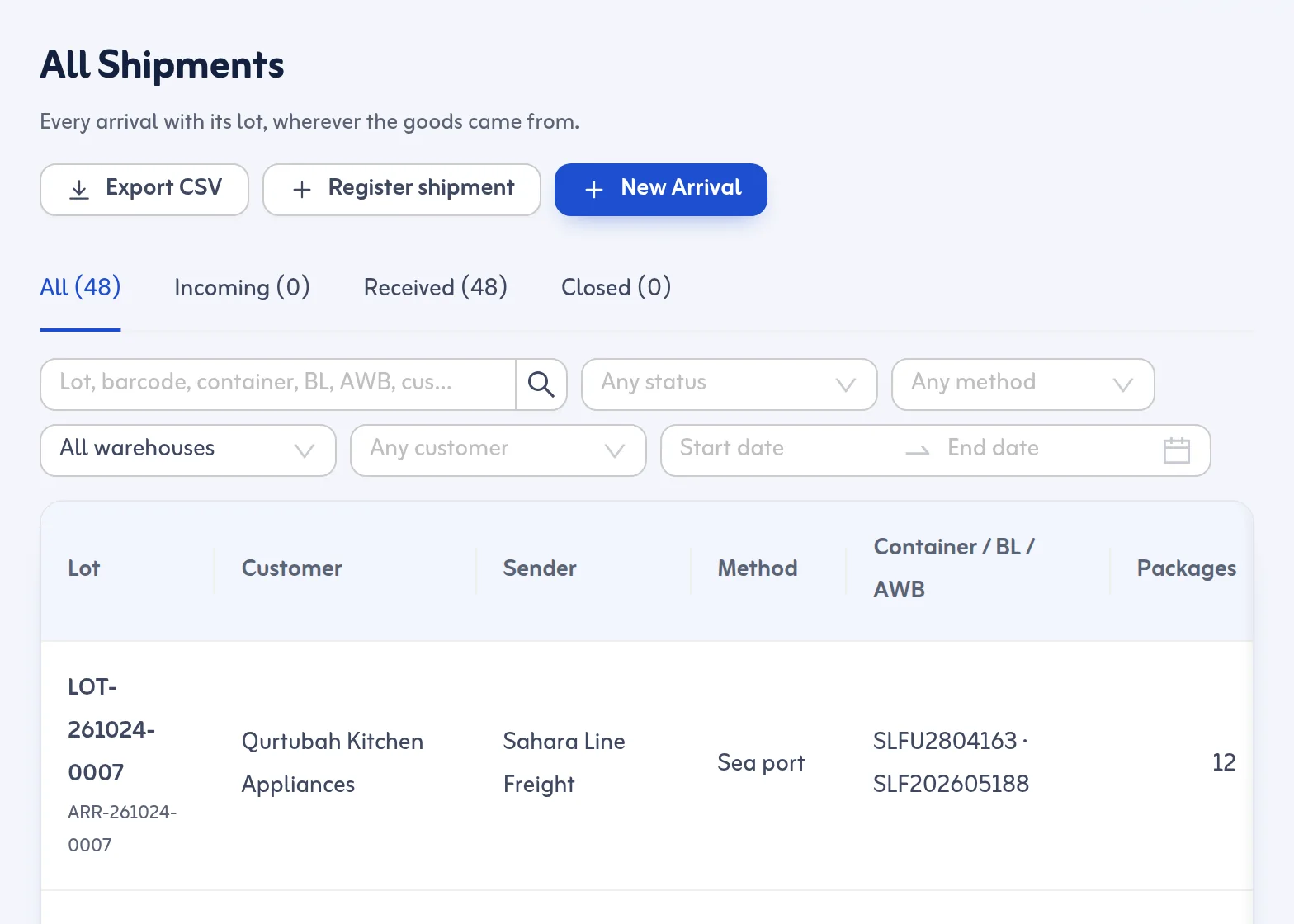Switch to the Received (48) tab
Image resolution: width=1294 pixels, height=924 pixels.
coord(436,287)
